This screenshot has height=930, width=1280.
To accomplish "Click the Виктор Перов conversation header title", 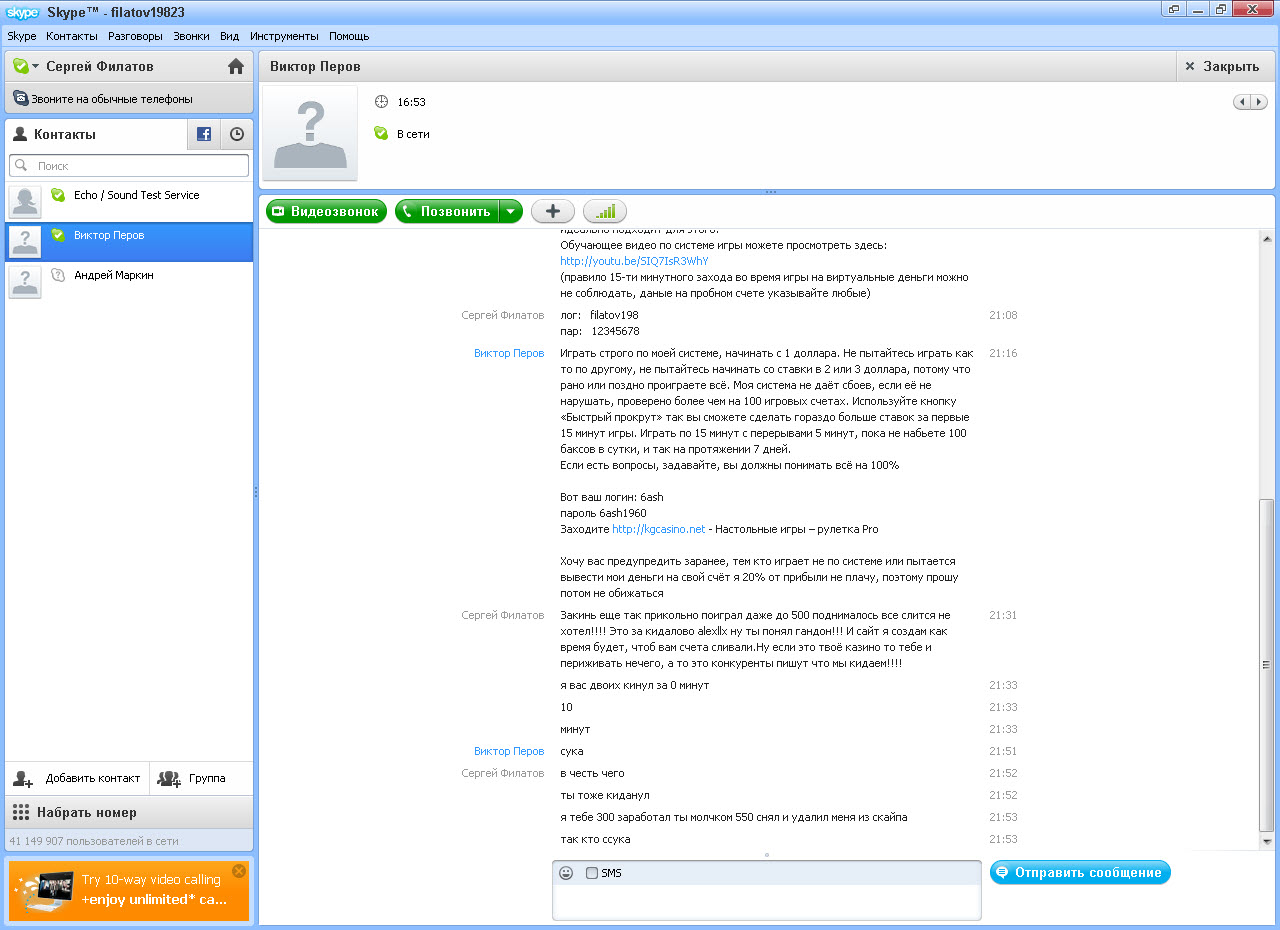I will [x=315, y=67].
